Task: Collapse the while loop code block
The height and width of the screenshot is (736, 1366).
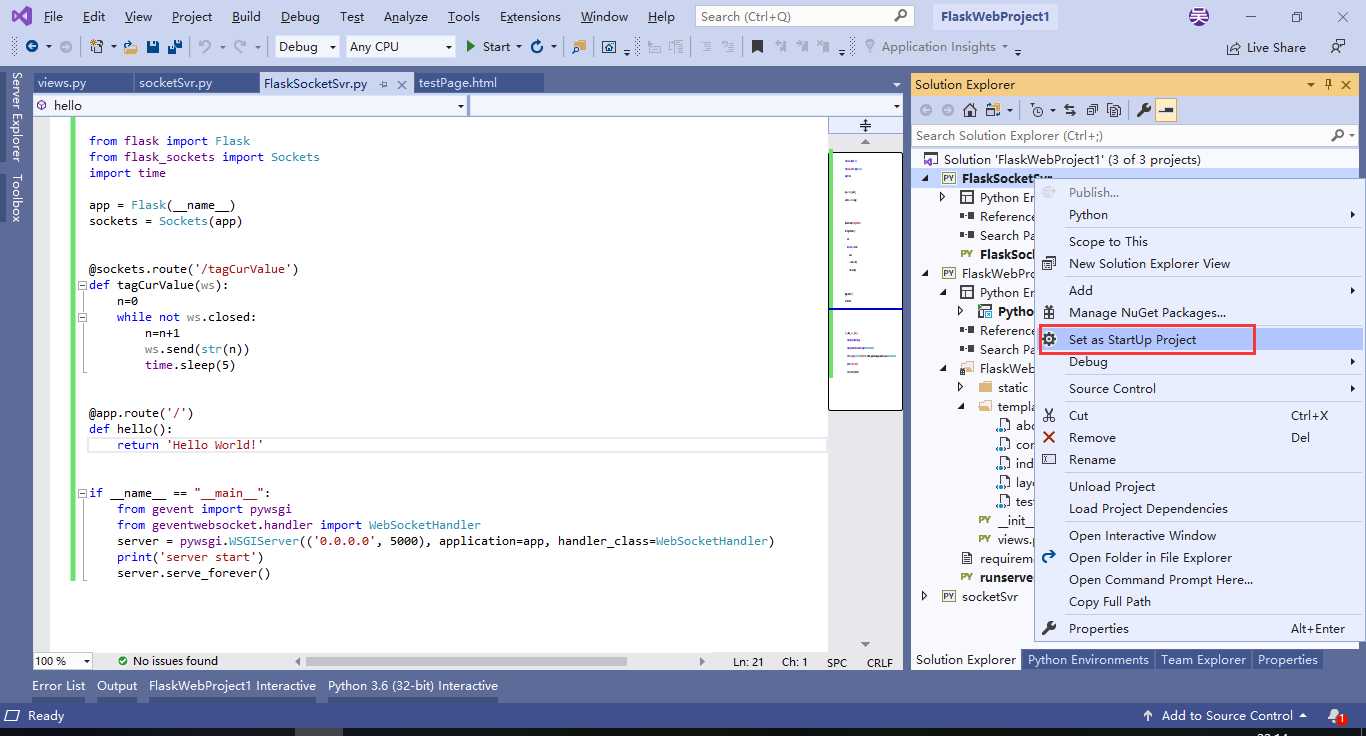Action: click(81, 317)
